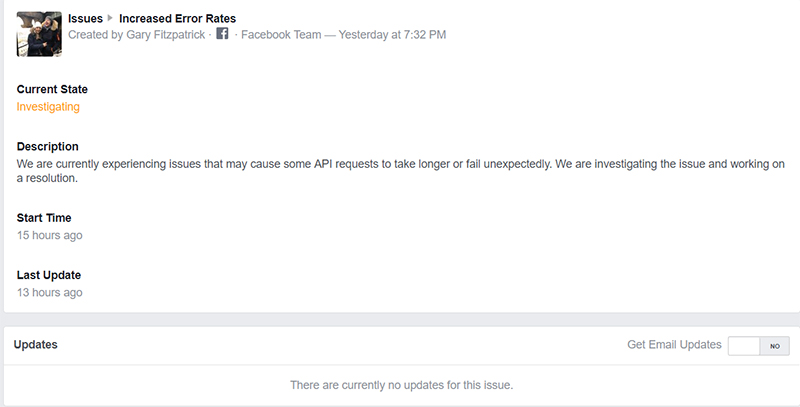The width and height of the screenshot is (800, 407).
Task: Click the no updates message text
Action: (x=402, y=385)
